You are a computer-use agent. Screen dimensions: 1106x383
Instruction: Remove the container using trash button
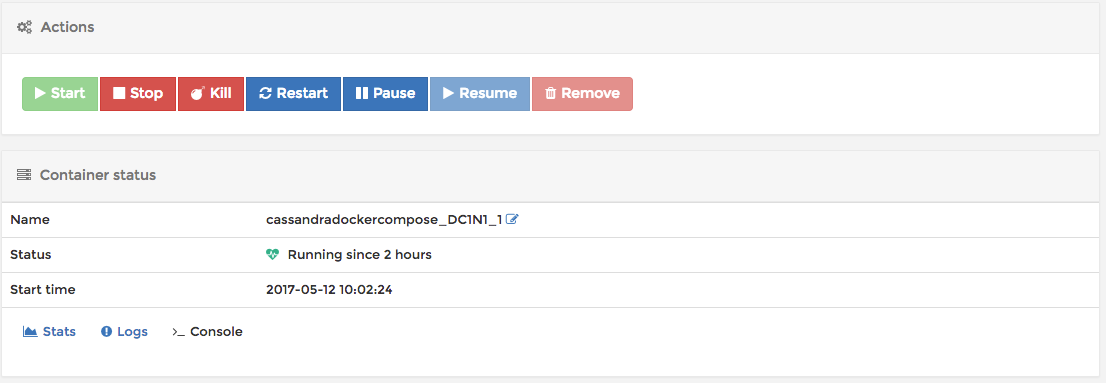point(582,94)
